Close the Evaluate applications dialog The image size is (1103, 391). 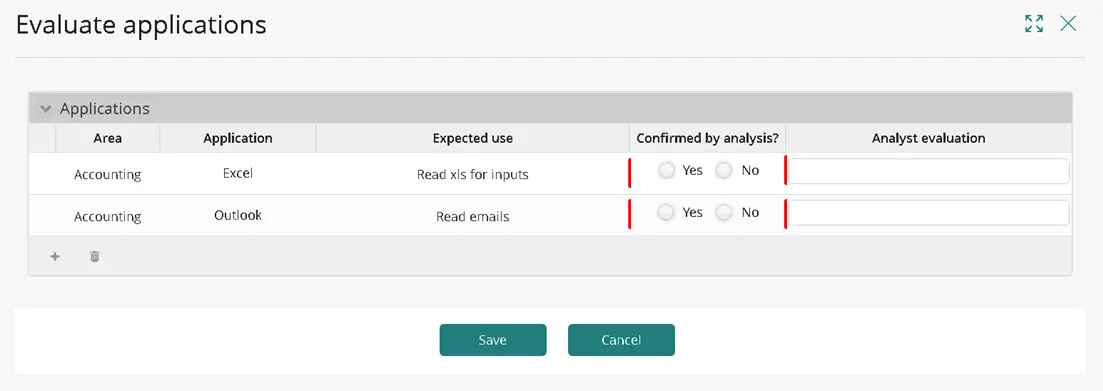coord(1069,23)
